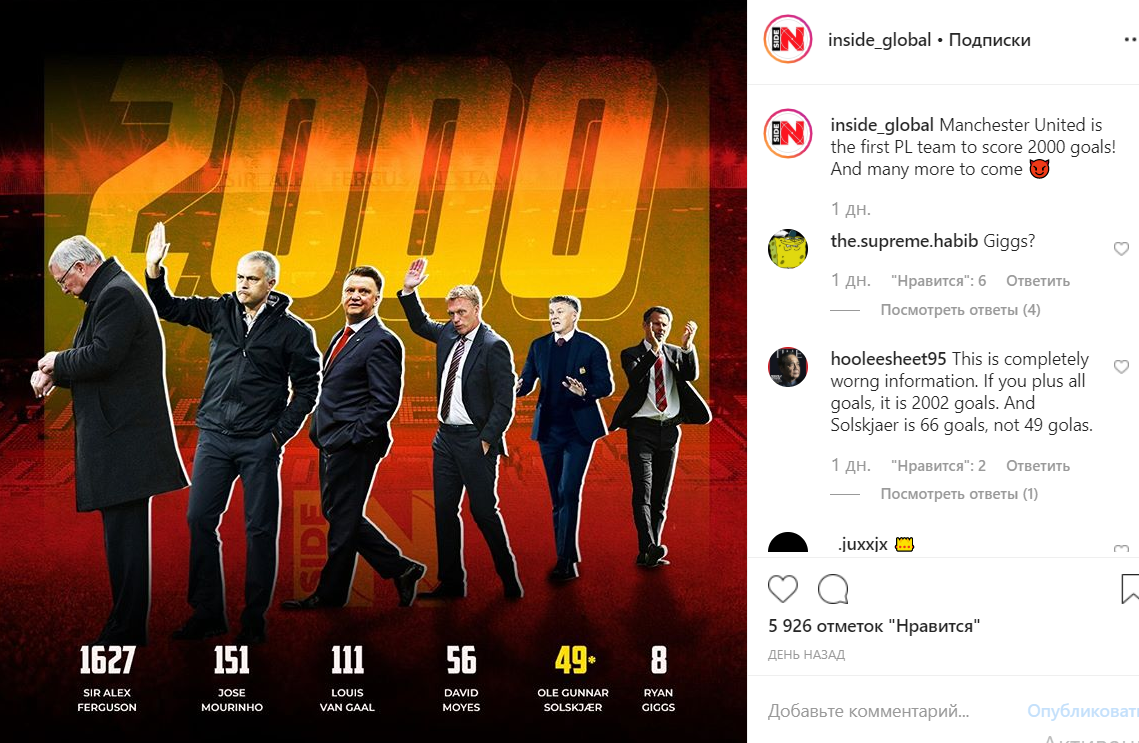Open inside_global avatar in the post header

tap(787, 39)
